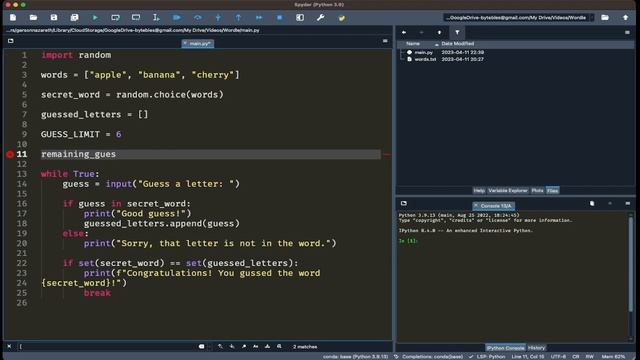Screen dimensions: 640x360
Task: Switch to the Plots tab
Action: click(x=537, y=191)
